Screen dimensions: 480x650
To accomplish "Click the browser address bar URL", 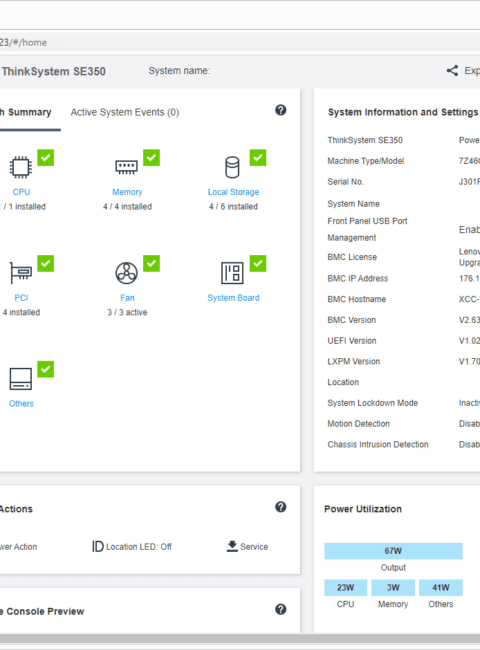I will (23, 42).
